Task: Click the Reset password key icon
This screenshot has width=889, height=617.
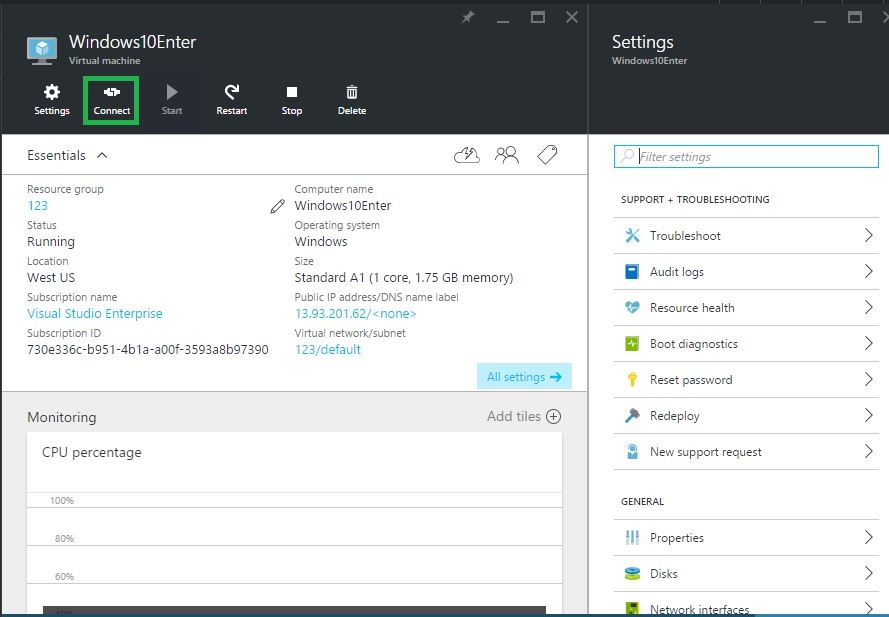Action: (632, 379)
